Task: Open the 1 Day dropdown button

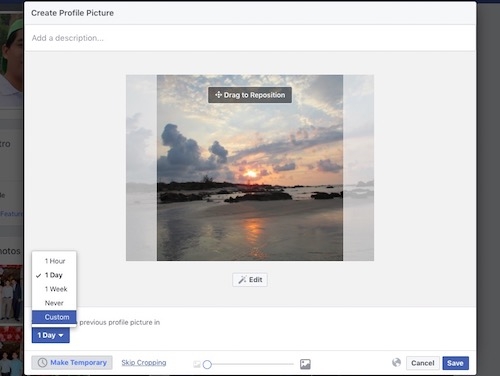Action: [x=51, y=335]
